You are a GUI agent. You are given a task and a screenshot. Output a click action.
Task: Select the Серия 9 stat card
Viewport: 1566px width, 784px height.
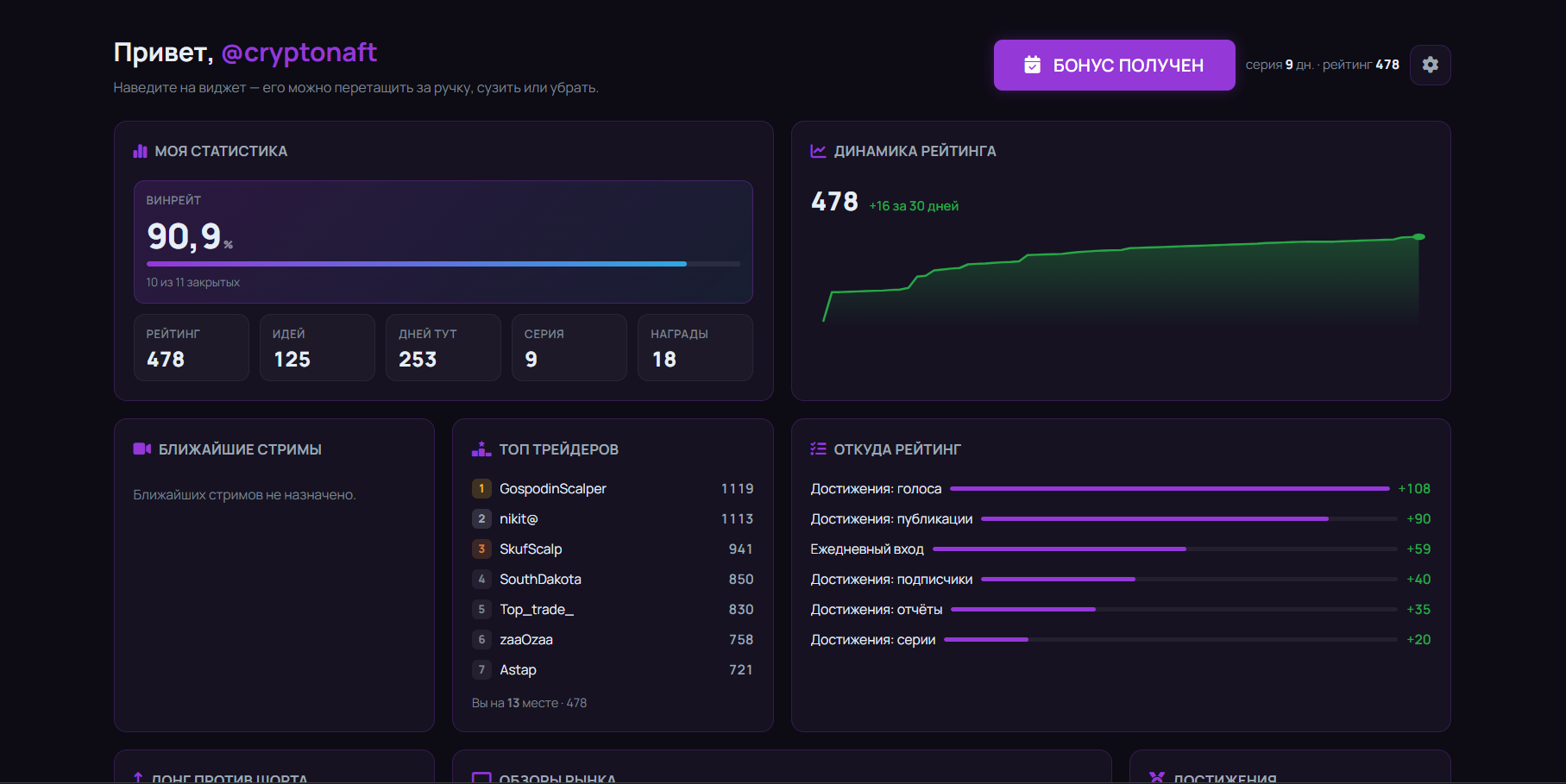pyautogui.click(x=569, y=348)
